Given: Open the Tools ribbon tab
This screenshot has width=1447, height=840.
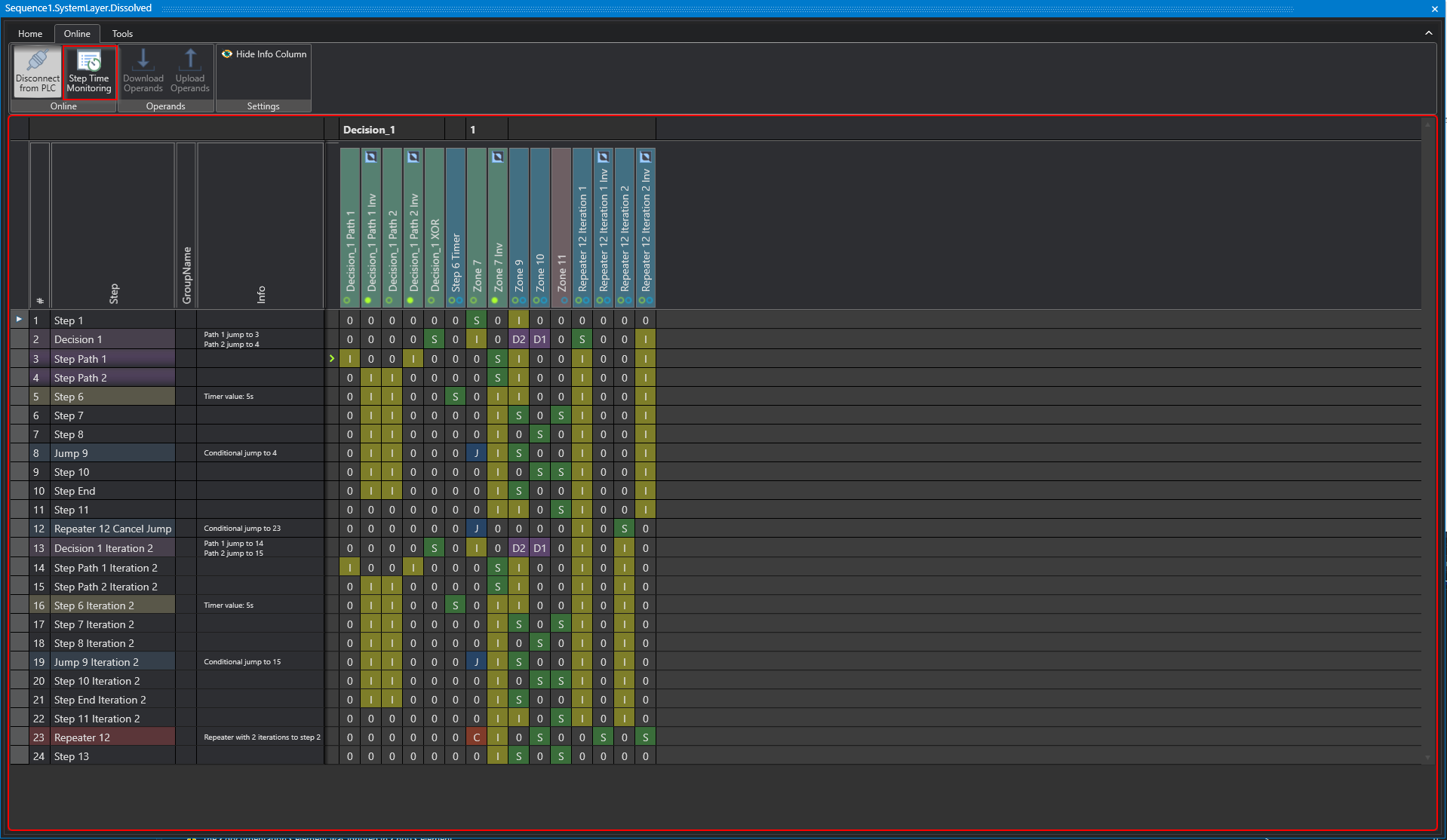Looking at the screenshot, I should pos(122,34).
